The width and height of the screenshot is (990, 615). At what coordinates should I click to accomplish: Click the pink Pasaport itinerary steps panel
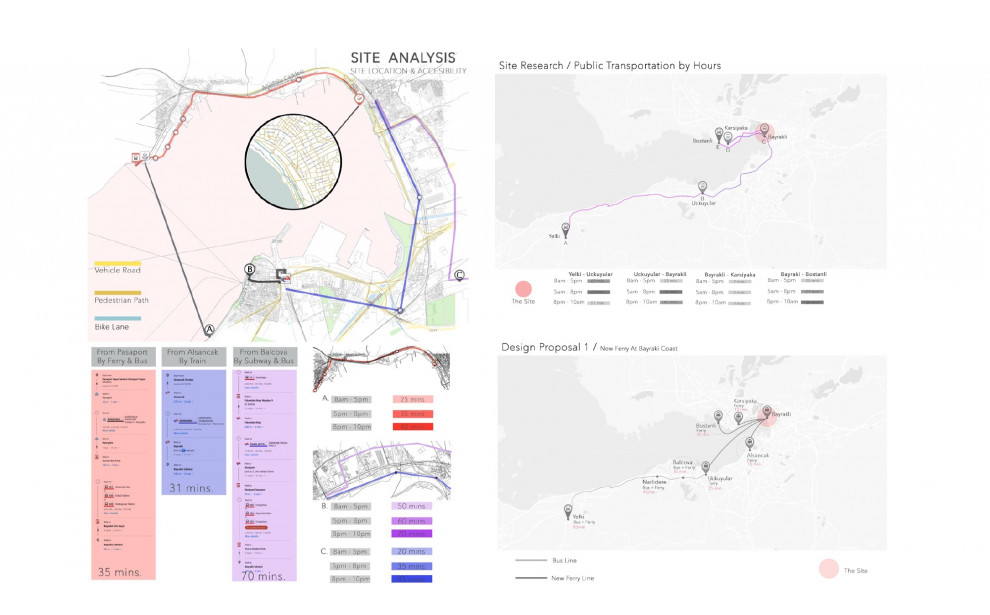point(123,474)
